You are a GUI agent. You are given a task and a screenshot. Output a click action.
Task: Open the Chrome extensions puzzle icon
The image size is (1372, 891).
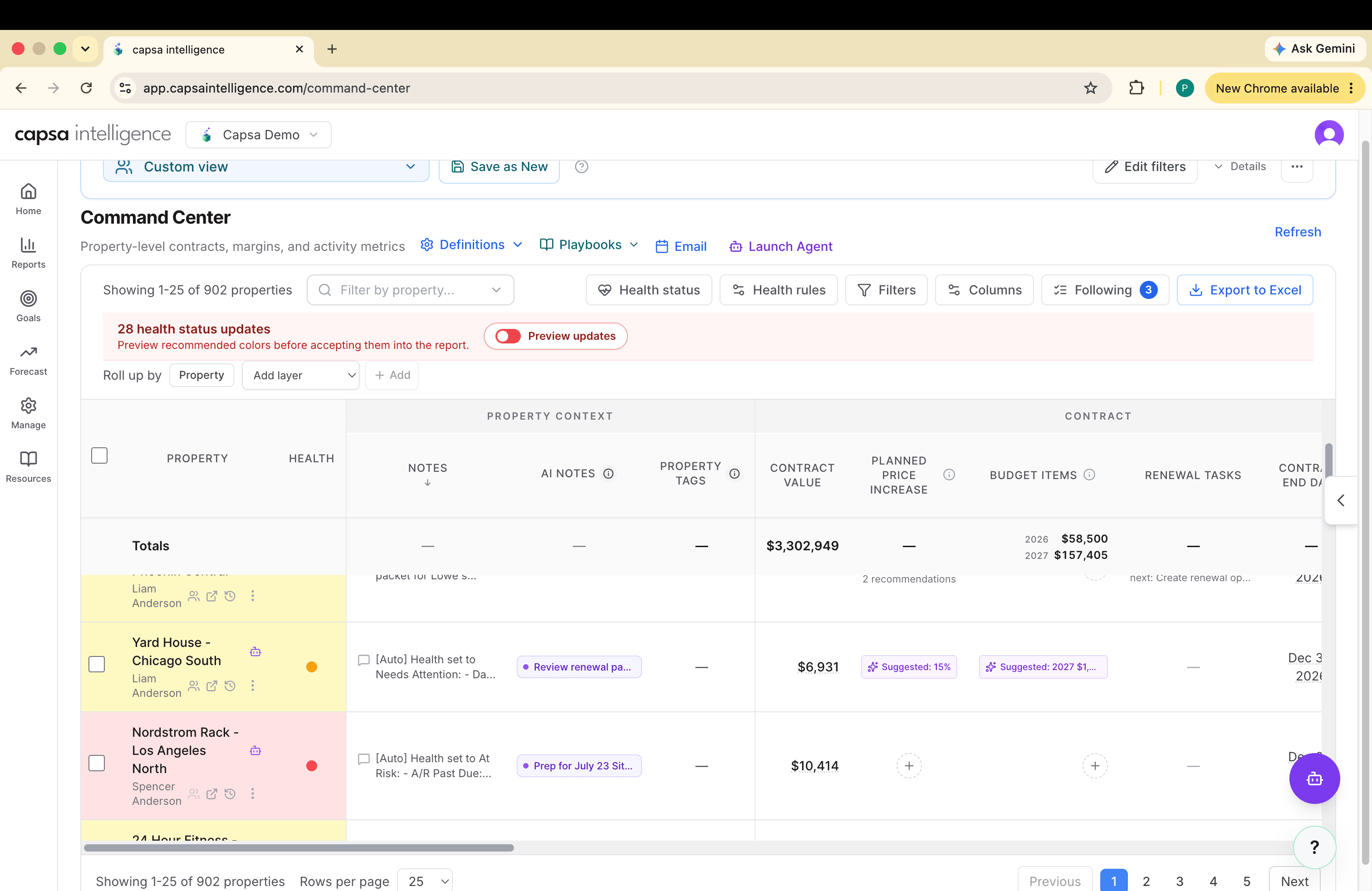[x=1136, y=88]
